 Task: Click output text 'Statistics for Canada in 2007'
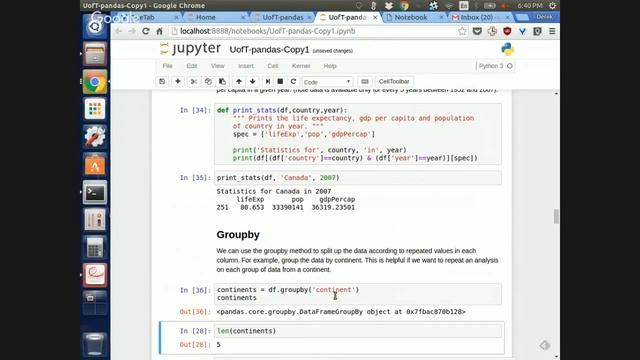point(273,191)
